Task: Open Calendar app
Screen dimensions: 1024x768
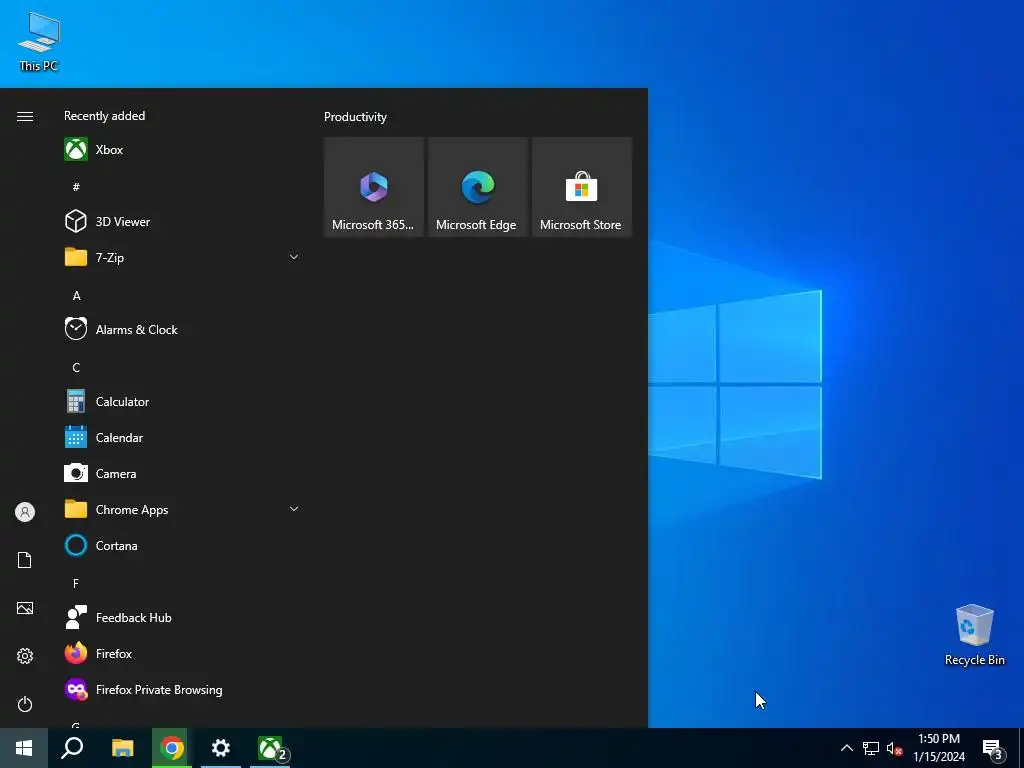Action: pyautogui.click(x=182, y=438)
